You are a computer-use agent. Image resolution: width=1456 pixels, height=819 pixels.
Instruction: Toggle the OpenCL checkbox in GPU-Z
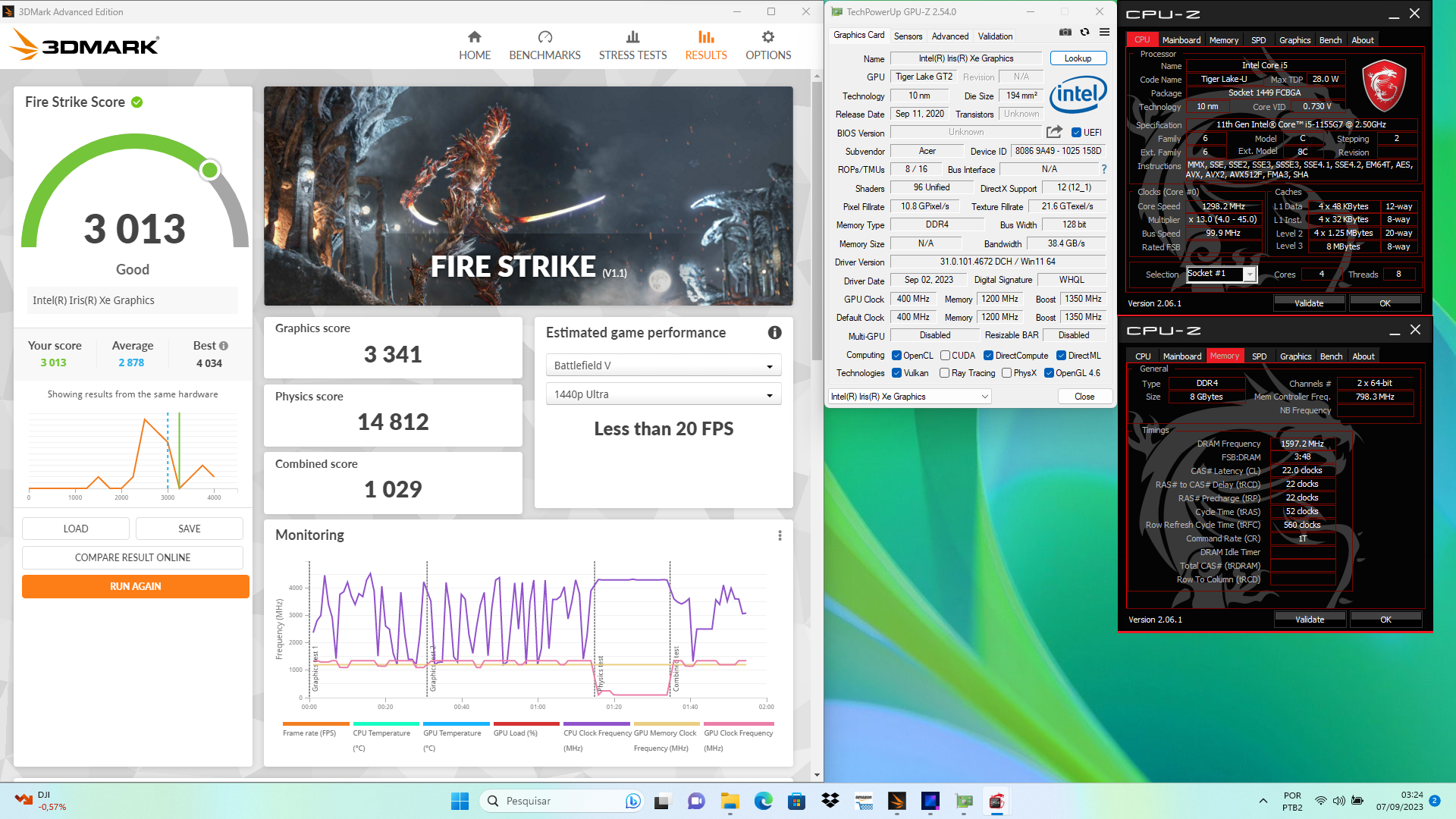[896, 356]
